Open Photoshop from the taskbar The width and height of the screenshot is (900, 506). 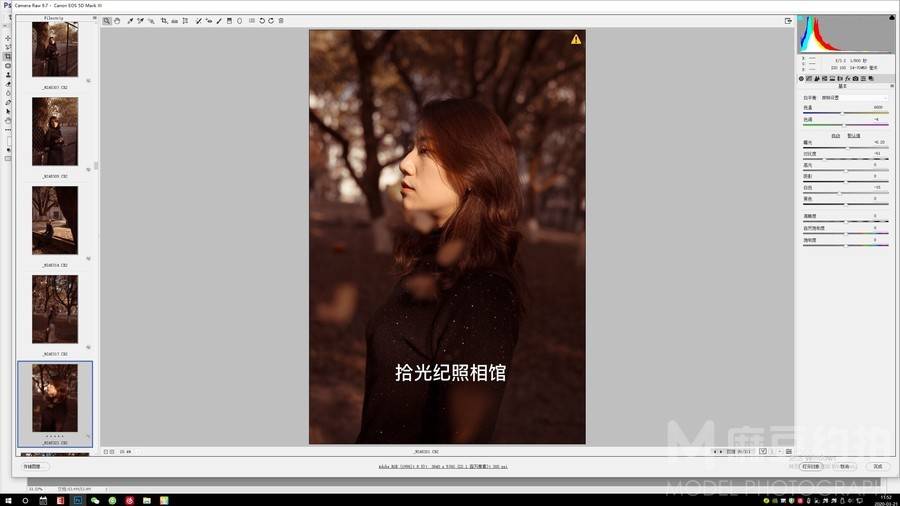click(x=77, y=500)
